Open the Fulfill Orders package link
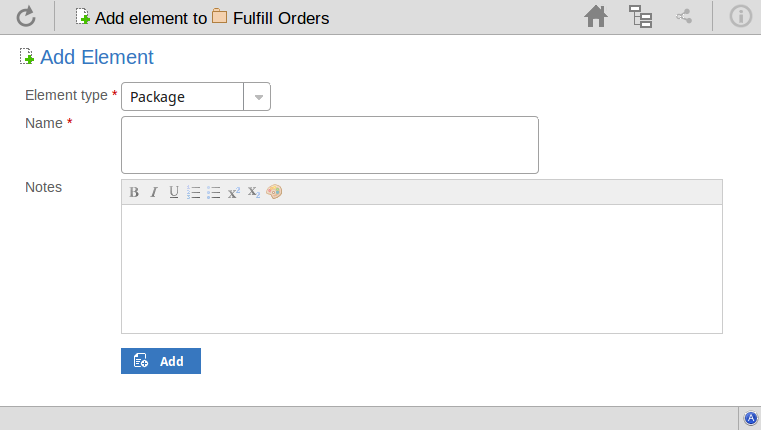761x430 pixels. (x=280, y=18)
